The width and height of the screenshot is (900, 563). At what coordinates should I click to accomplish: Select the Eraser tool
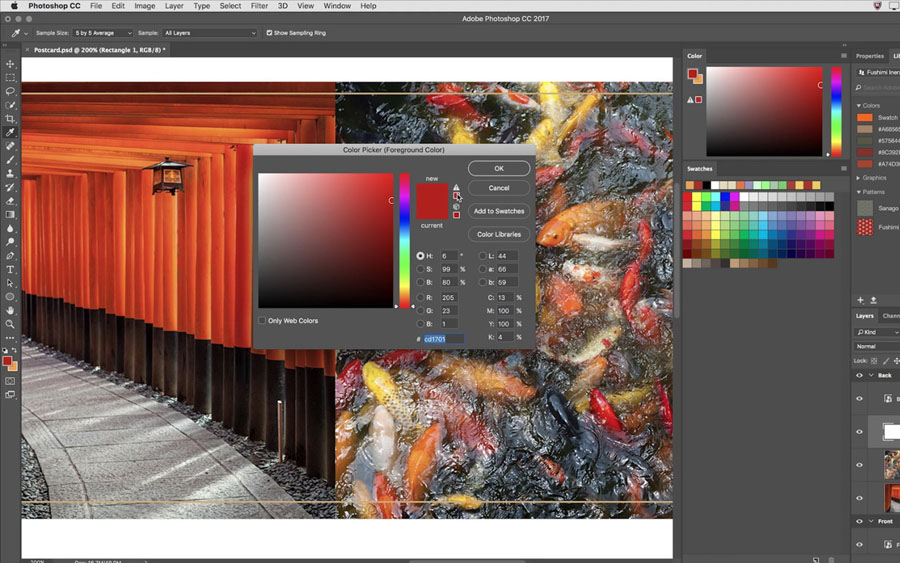pyautogui.click(x=10, y=201)
